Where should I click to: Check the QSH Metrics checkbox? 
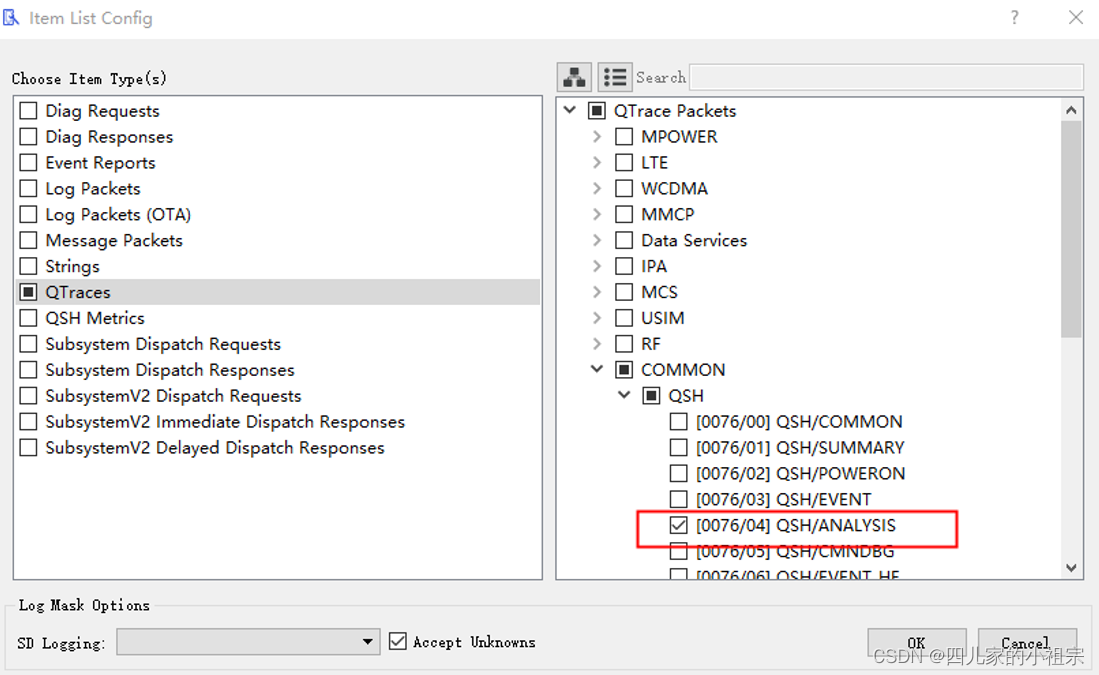[x=29, y=318]
